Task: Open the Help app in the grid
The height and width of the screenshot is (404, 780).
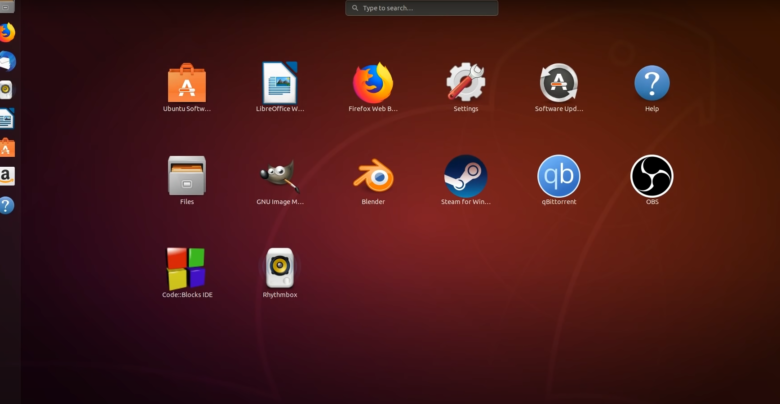Action: [x=652, y=83]
